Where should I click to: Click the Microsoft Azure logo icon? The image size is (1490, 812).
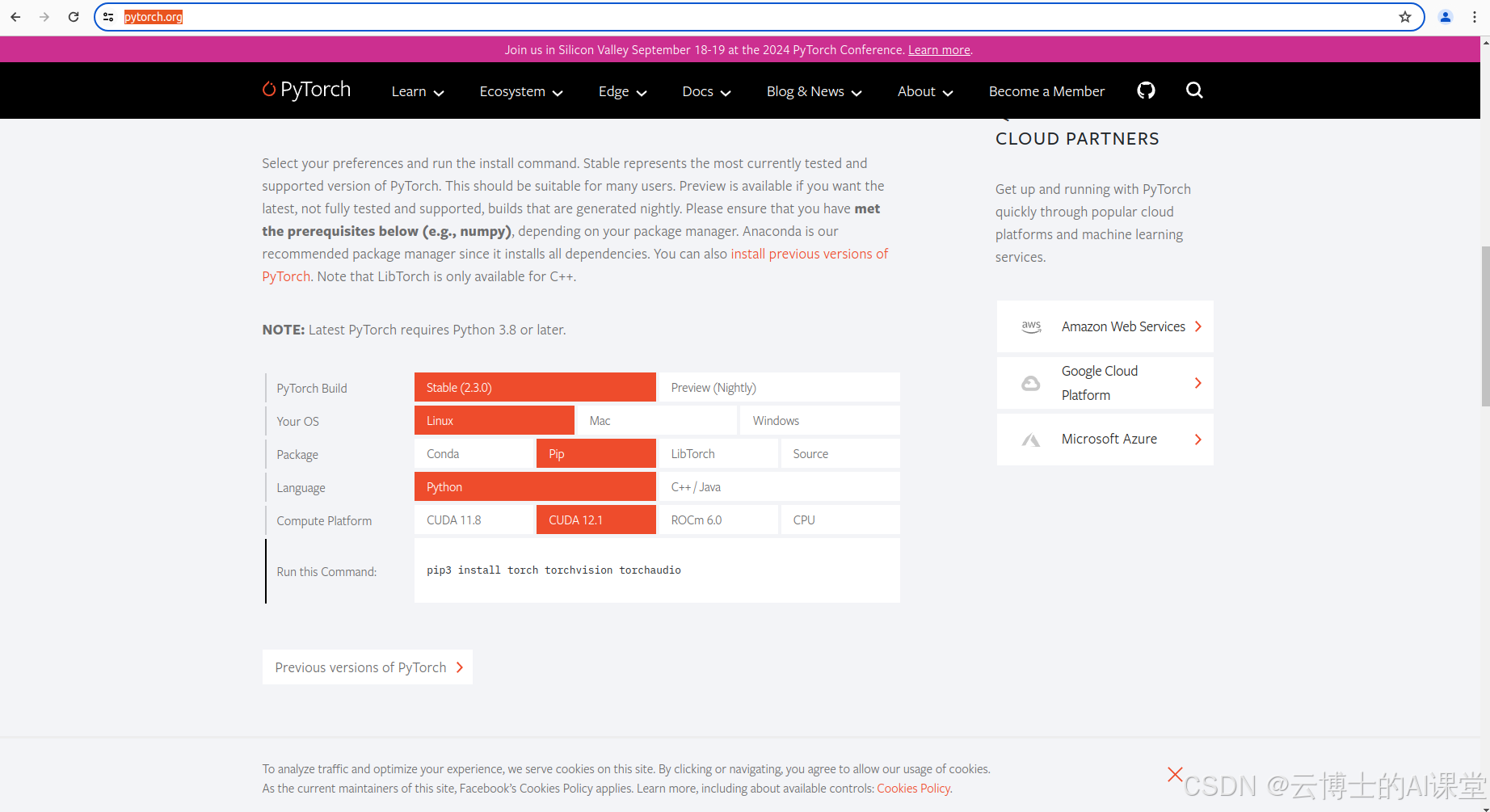click(x=1031, y=440)
